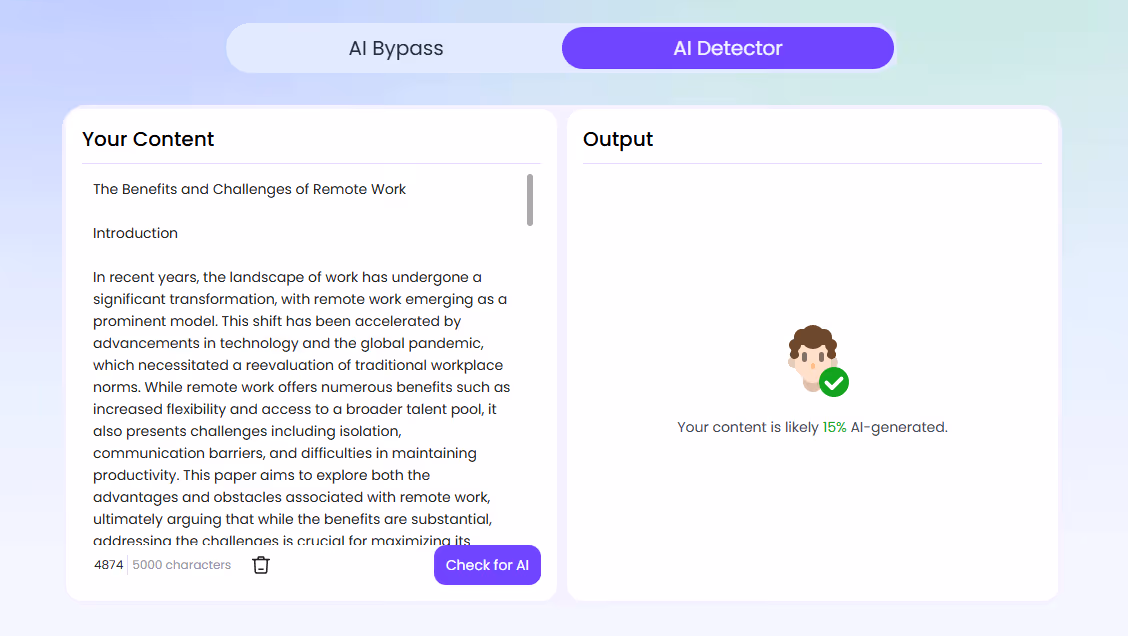Select the AI Detector tab
1128x636 pixels.
(727, 48)
